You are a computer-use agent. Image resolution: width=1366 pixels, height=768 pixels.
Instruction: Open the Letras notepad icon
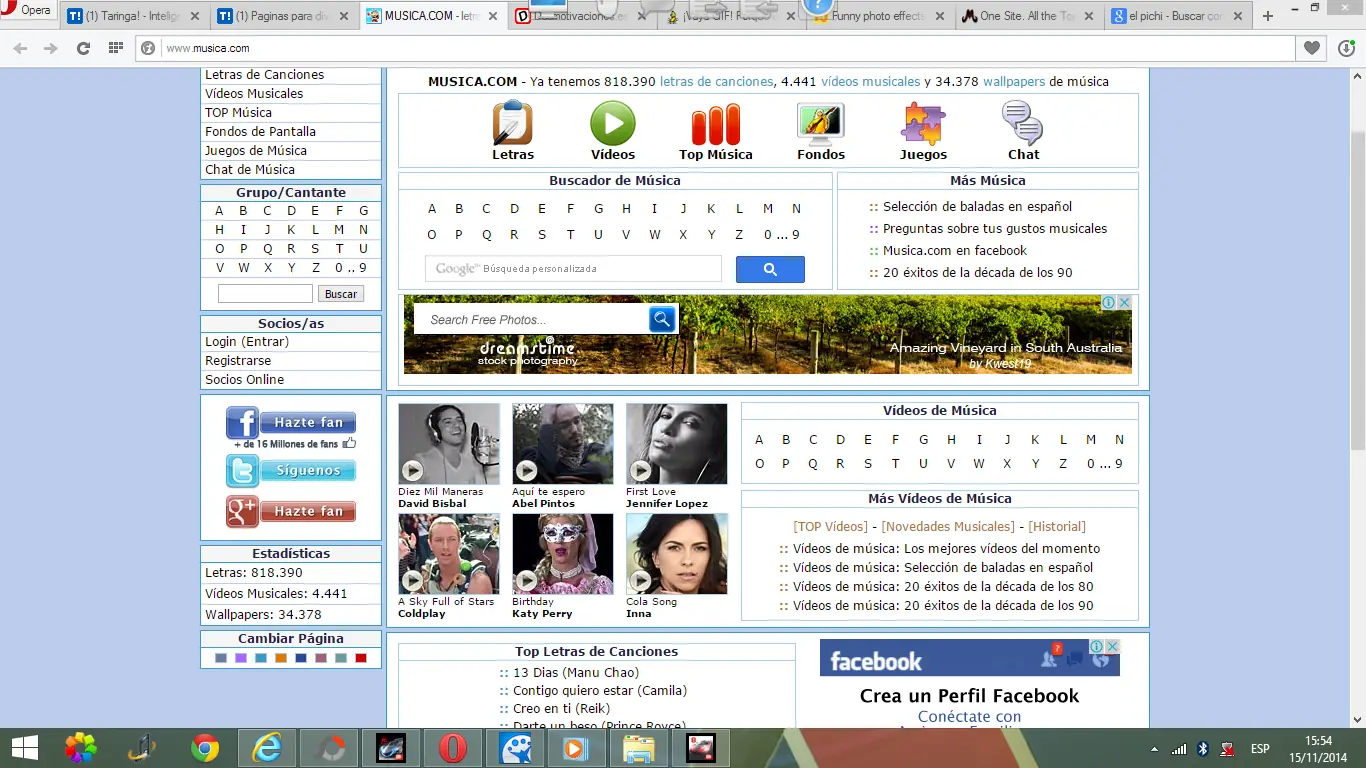tap(513, 123)
